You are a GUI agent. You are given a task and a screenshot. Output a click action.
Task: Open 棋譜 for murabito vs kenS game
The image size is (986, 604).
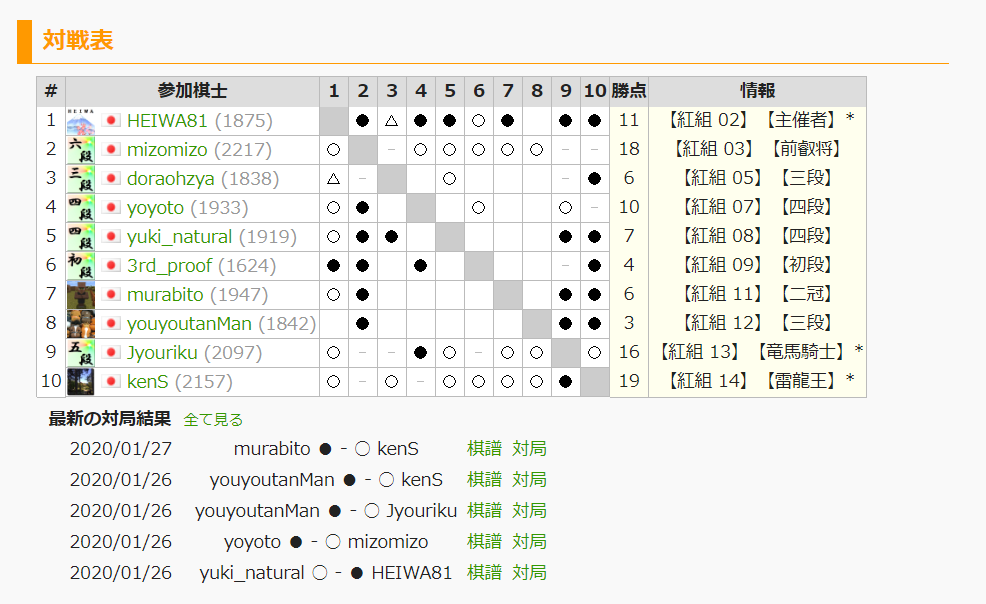484,449
